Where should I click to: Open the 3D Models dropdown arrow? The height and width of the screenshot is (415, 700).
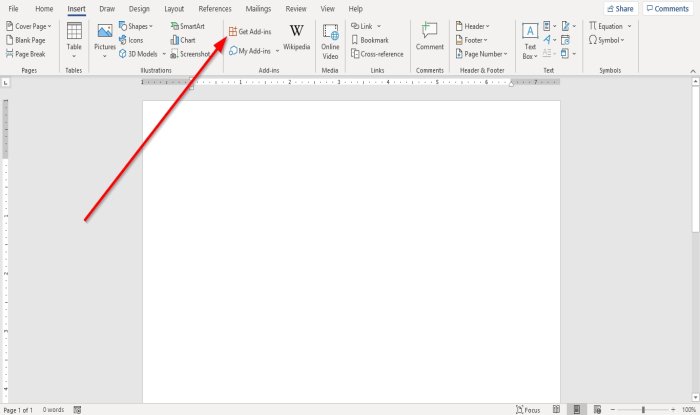(x=164, y=54)
